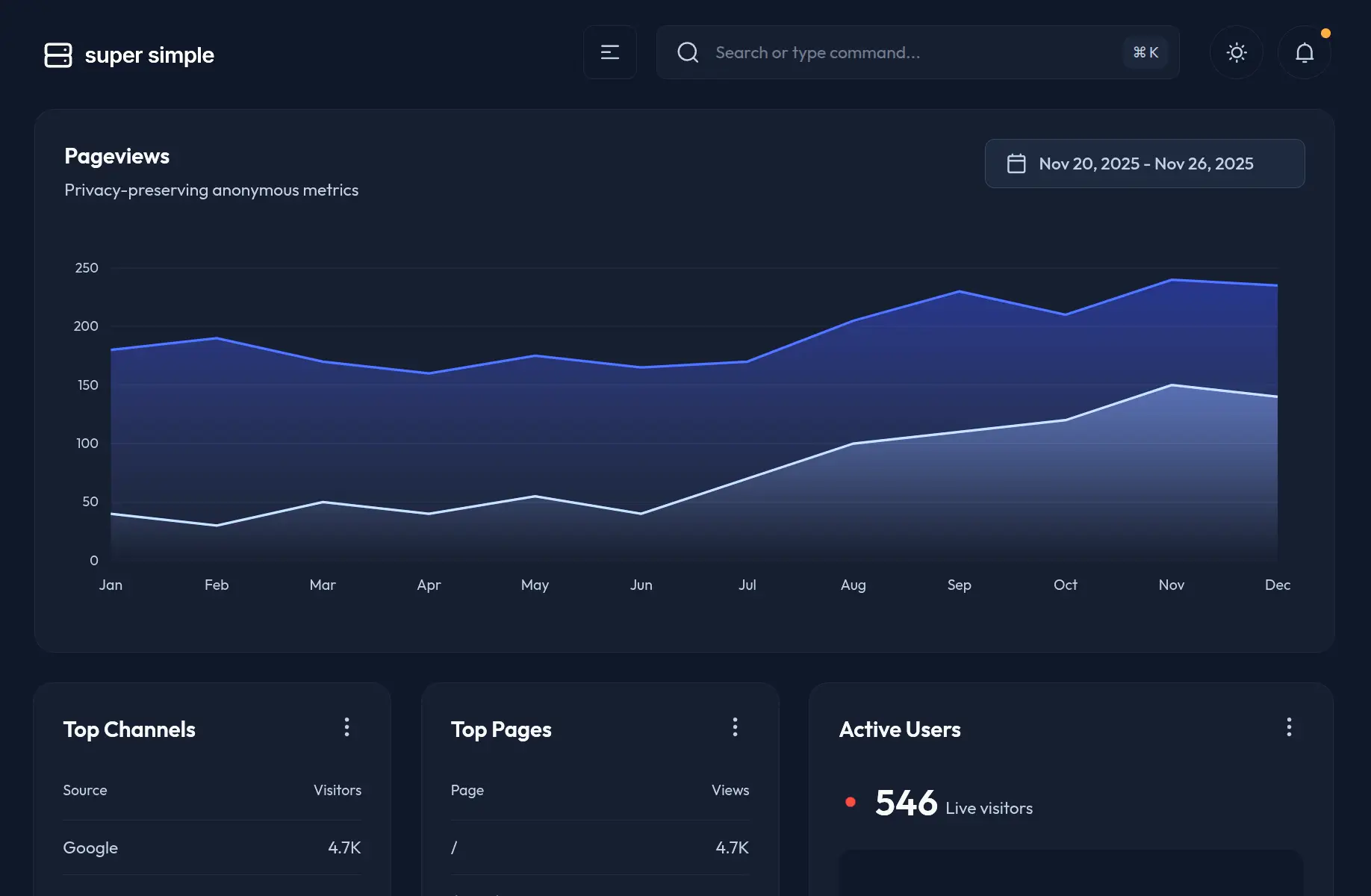This screenshot has height=896, width=1371.
Task: Click the red live visitors indicator dot
Action: 850,801
